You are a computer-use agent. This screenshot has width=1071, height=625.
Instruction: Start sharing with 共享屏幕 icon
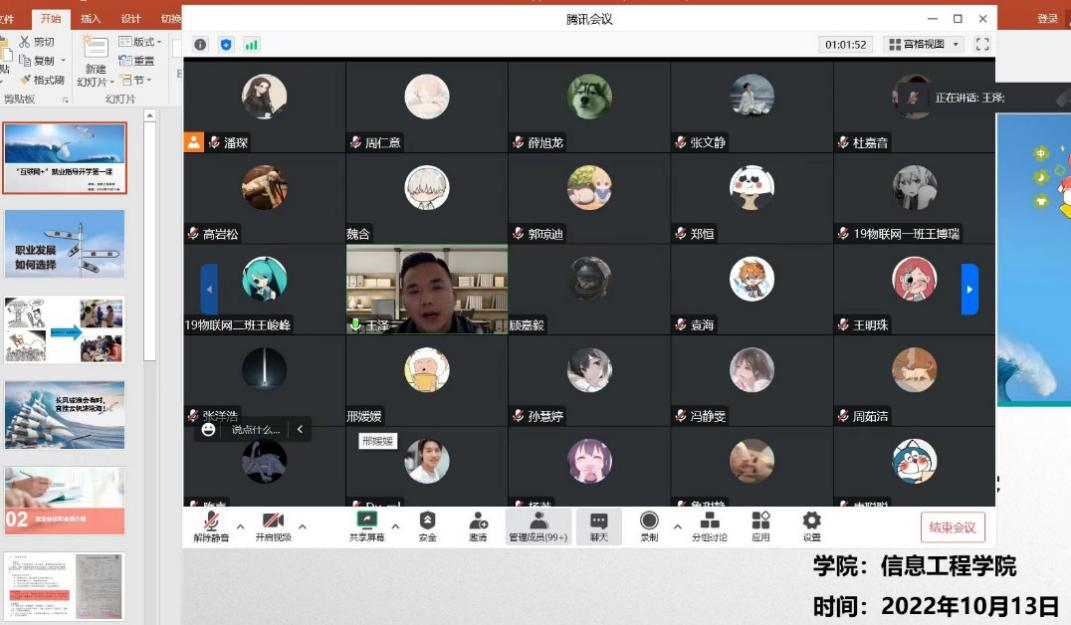tap(367, 521)
